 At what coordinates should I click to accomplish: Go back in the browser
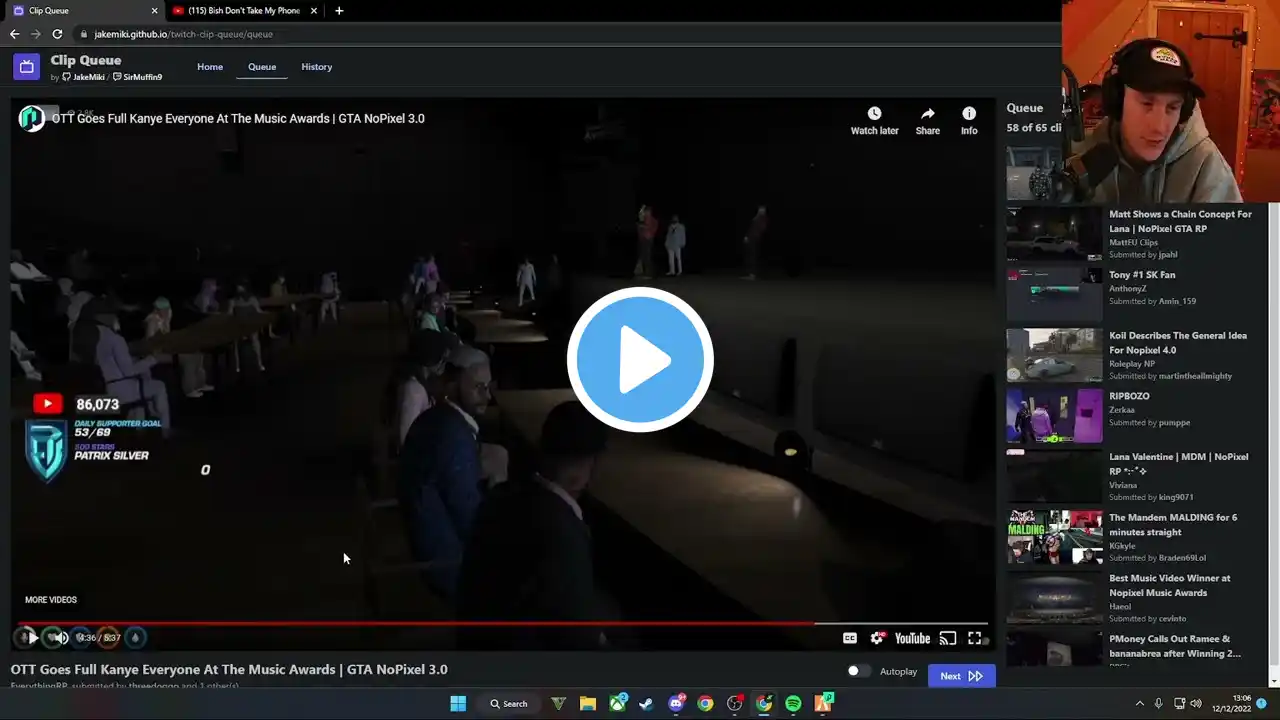coord(14,34)
